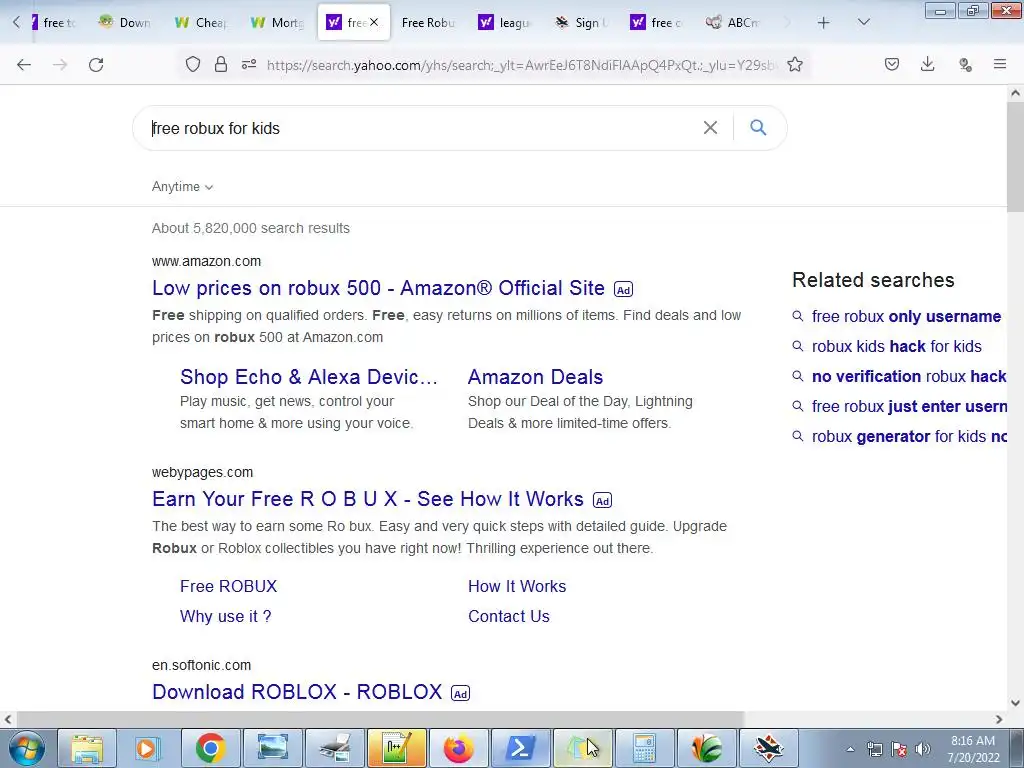Image resolution: width=1024 pixels, height=768 pixels.
Task: Open PowerShell from taskbar
Action: (520, 748)
